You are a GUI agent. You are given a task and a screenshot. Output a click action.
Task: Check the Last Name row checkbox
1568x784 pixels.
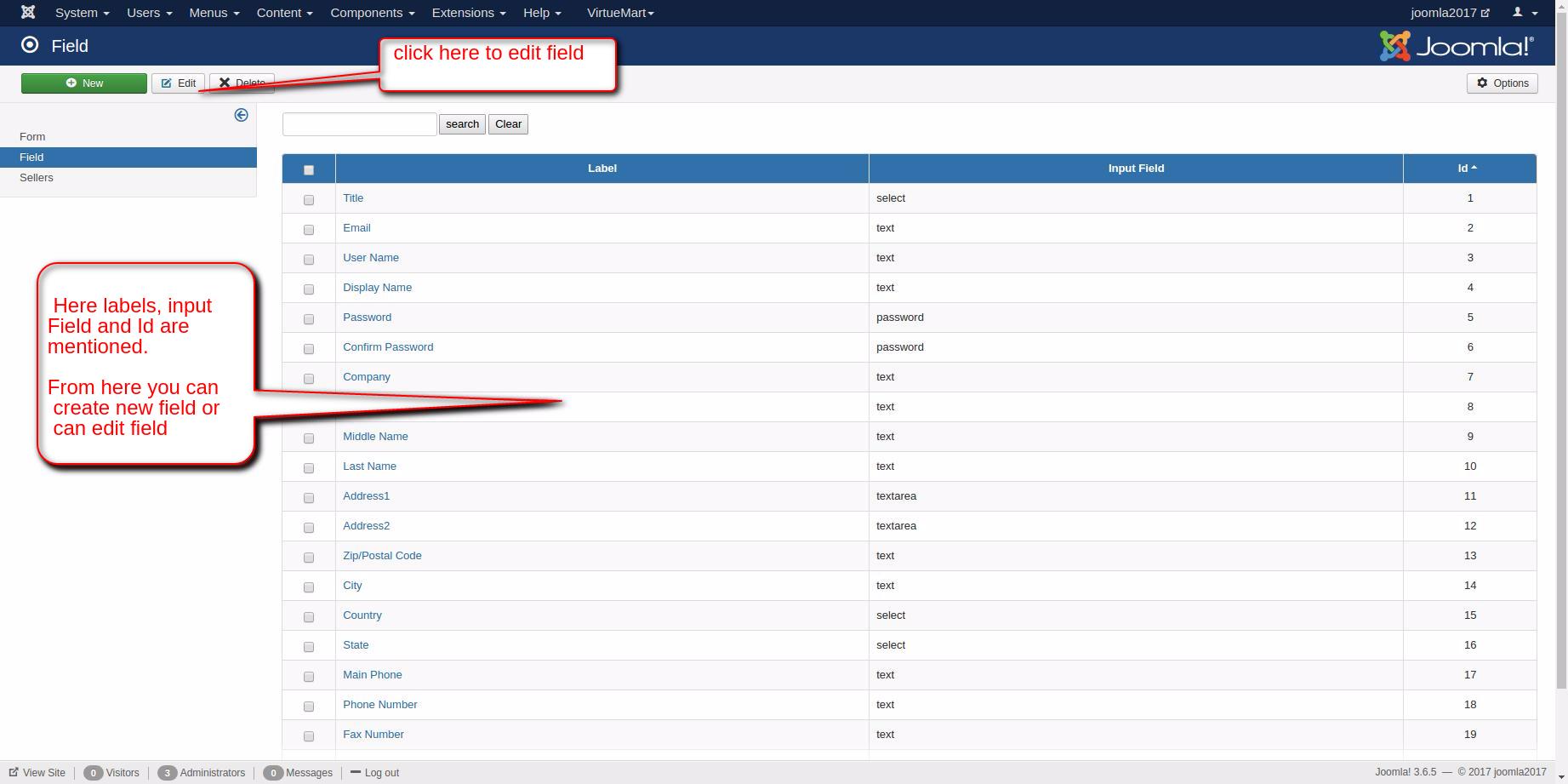pos(309,468)
